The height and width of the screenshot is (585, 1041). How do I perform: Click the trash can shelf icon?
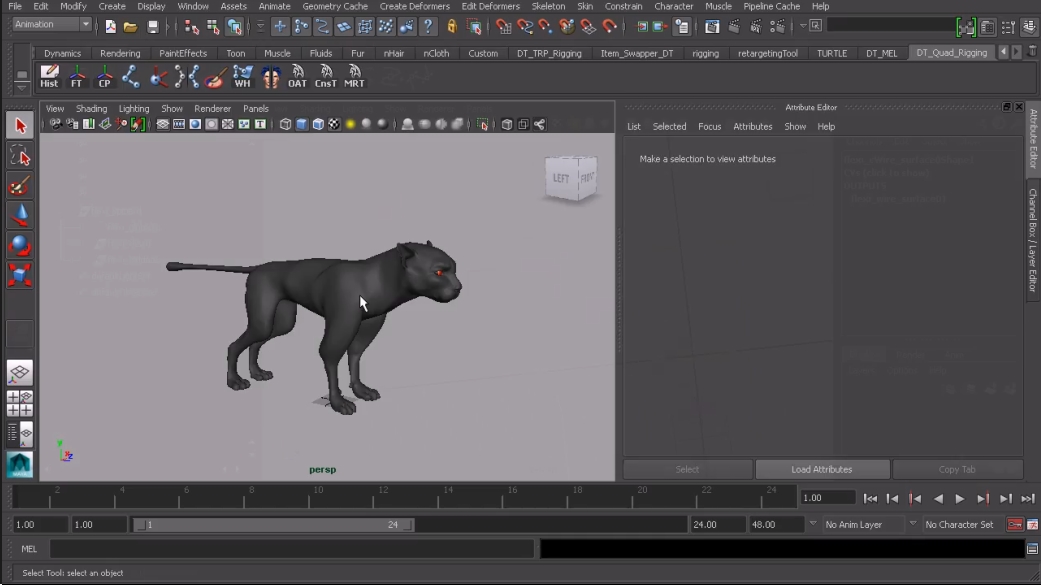coord(1032,52)
